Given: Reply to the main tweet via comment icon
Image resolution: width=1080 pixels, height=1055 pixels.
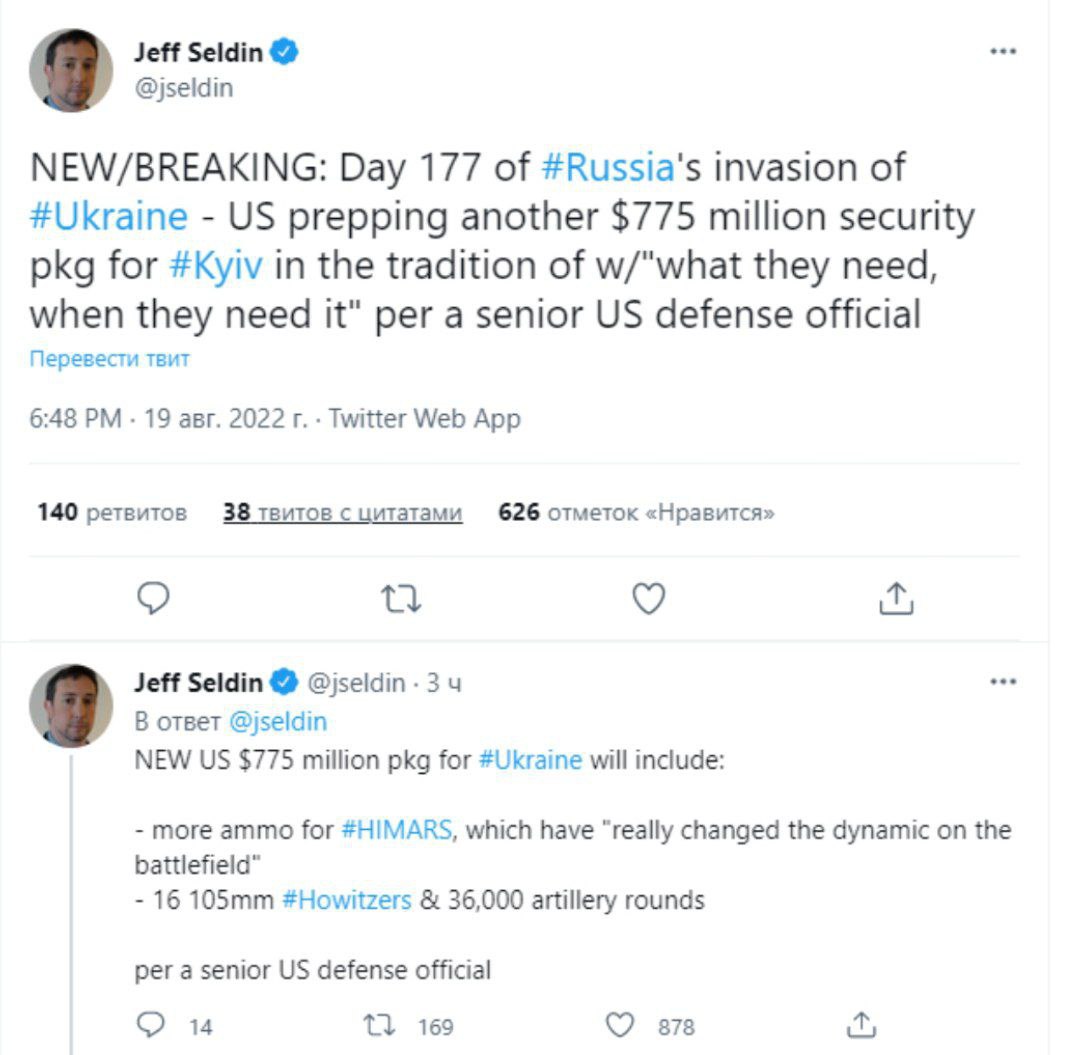Looking at the screenshot, I should 153,598.
